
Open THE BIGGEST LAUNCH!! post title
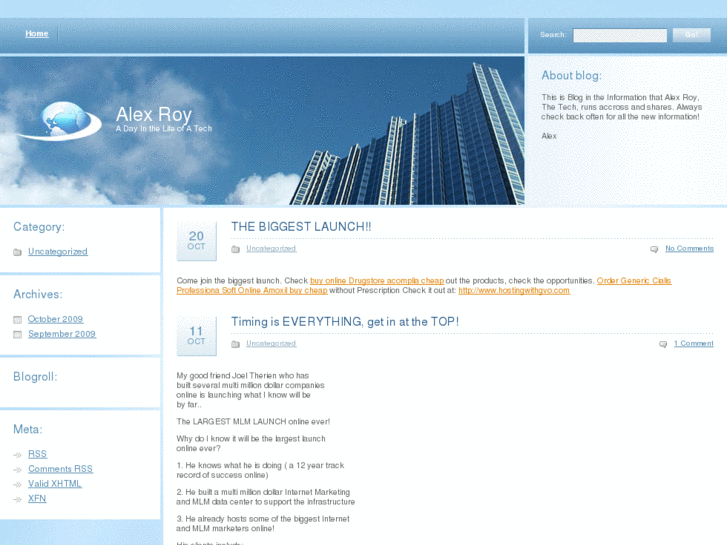[301, 227]
